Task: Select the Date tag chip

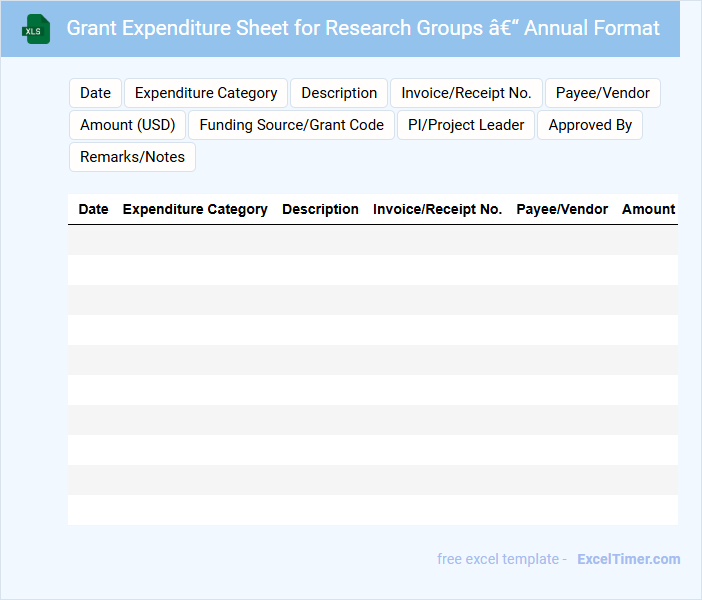Action: 95,93
